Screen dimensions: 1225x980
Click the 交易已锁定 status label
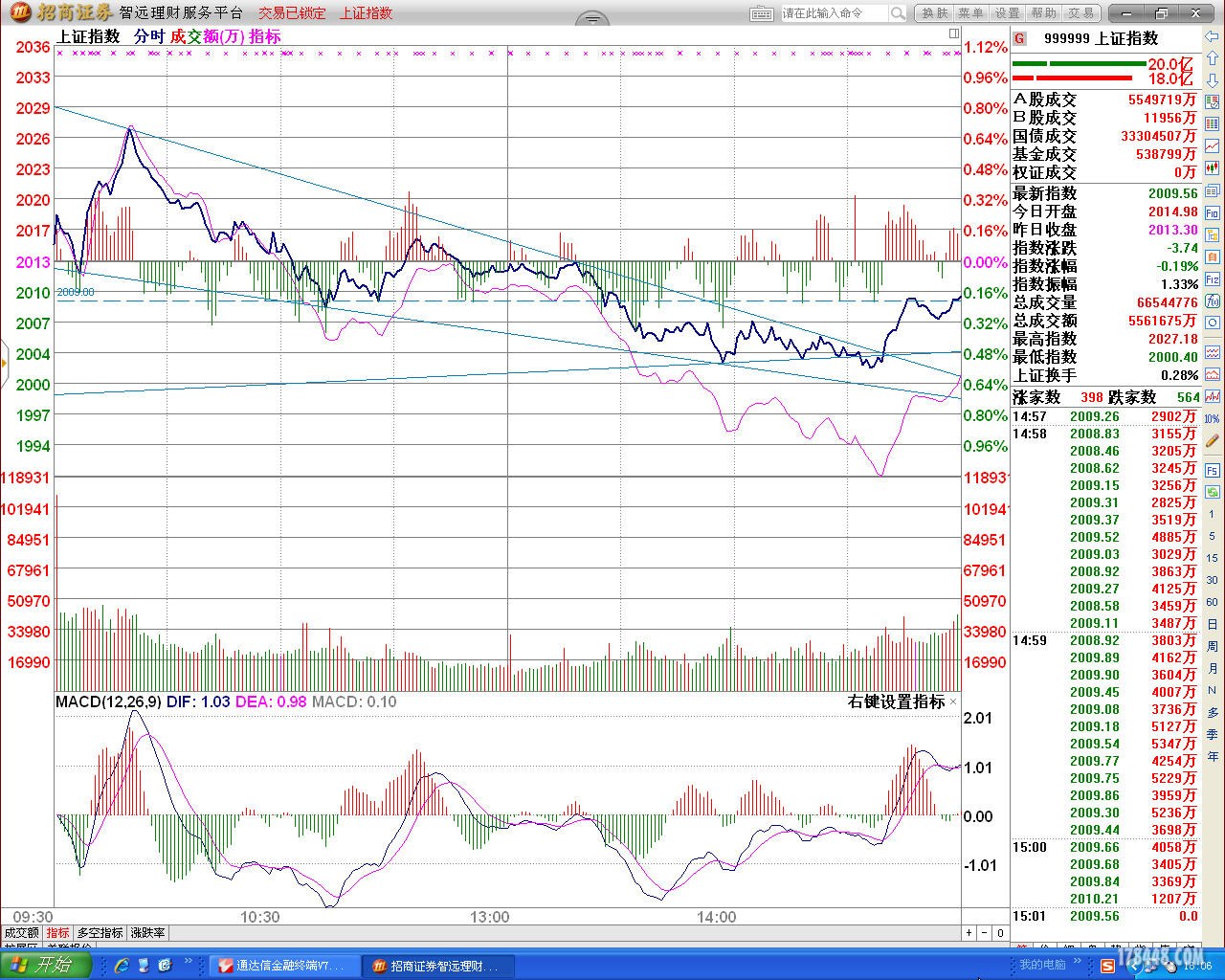pyautogui.click(x=292, y=13)
